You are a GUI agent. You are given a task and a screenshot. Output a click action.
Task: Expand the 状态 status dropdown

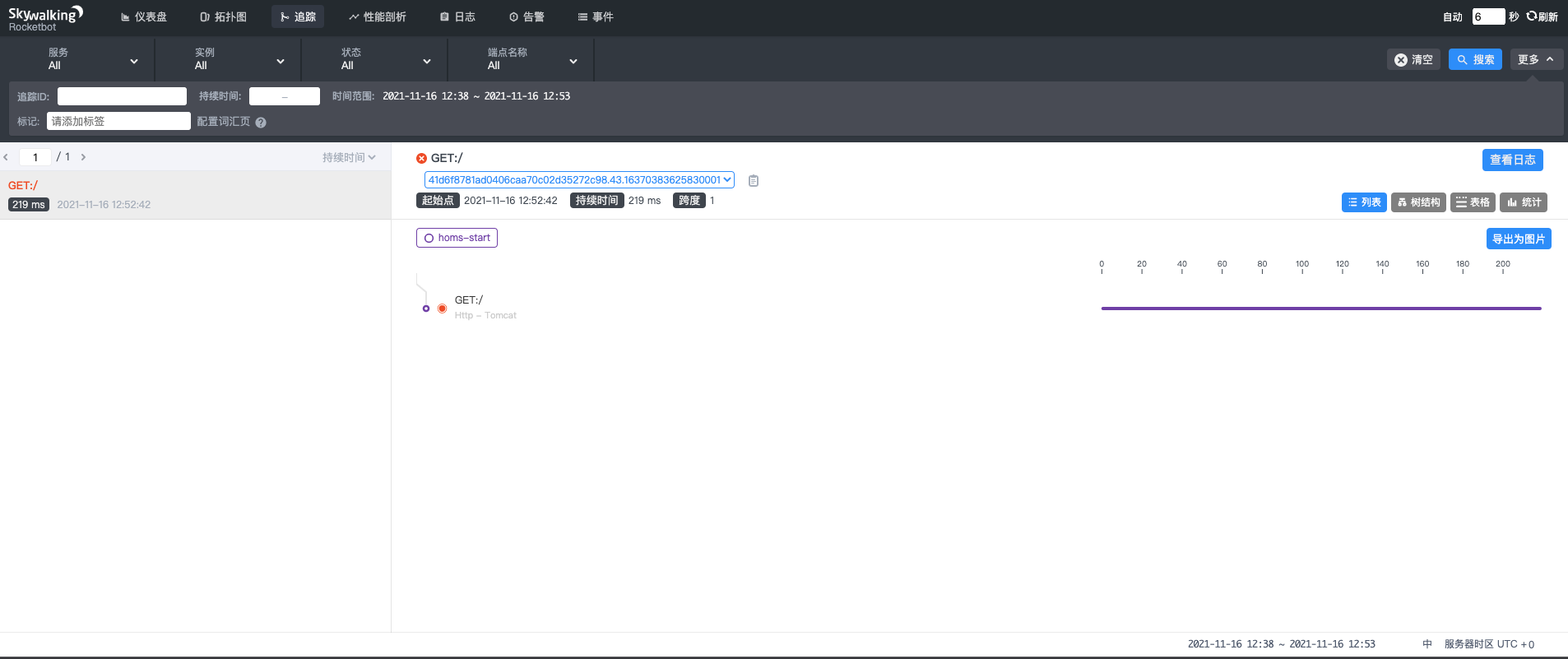(374, 59)
